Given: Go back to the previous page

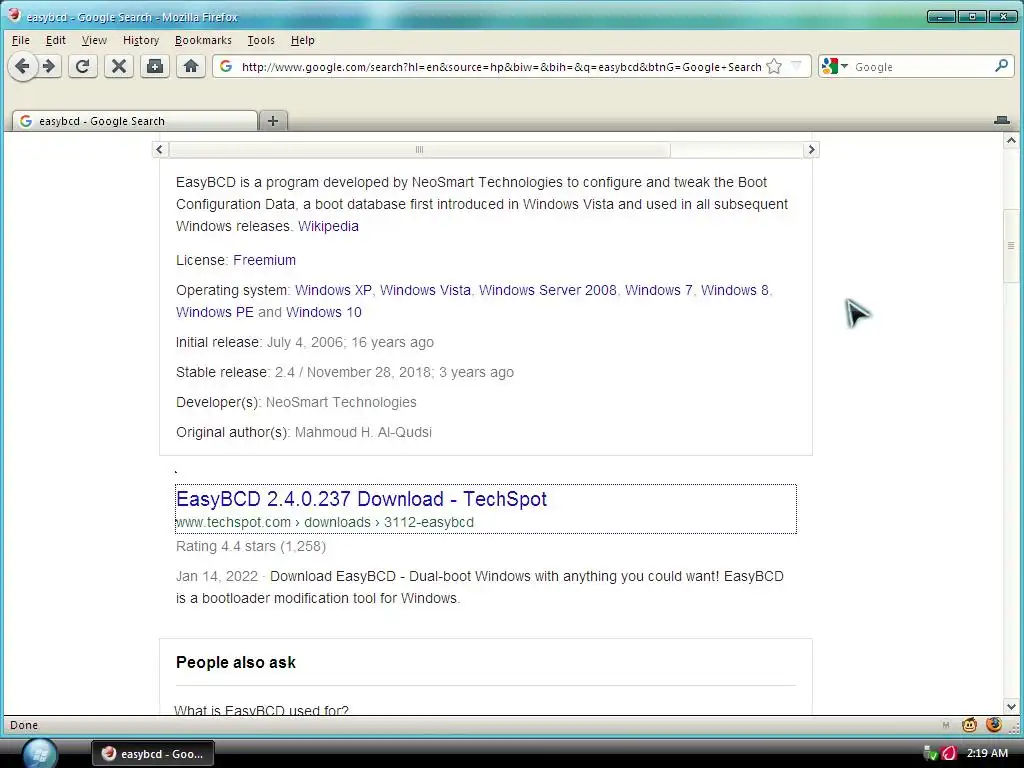Looking at the screenshot, I should pos(23,66).
